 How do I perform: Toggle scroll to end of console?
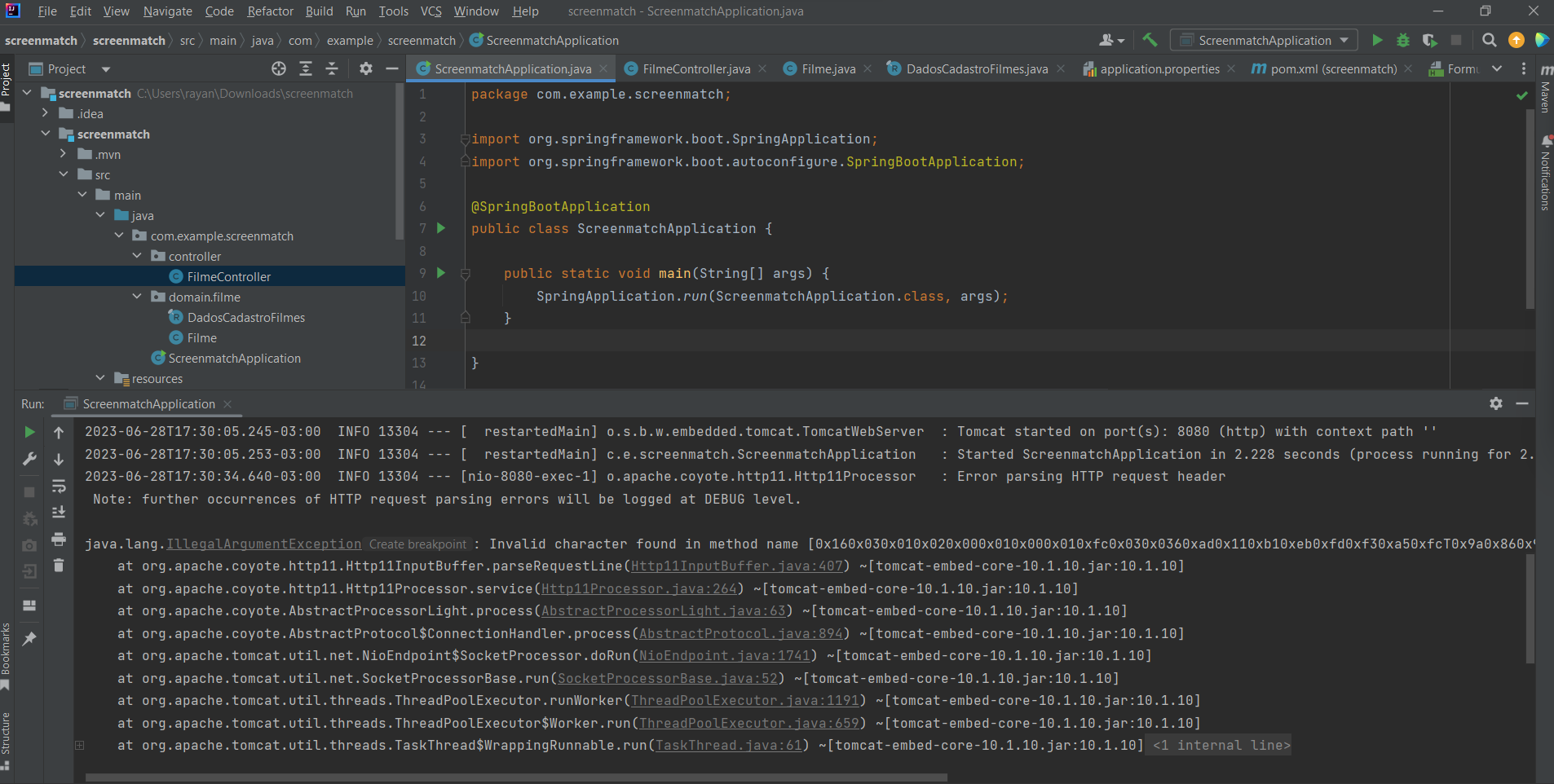click(59, 513)
